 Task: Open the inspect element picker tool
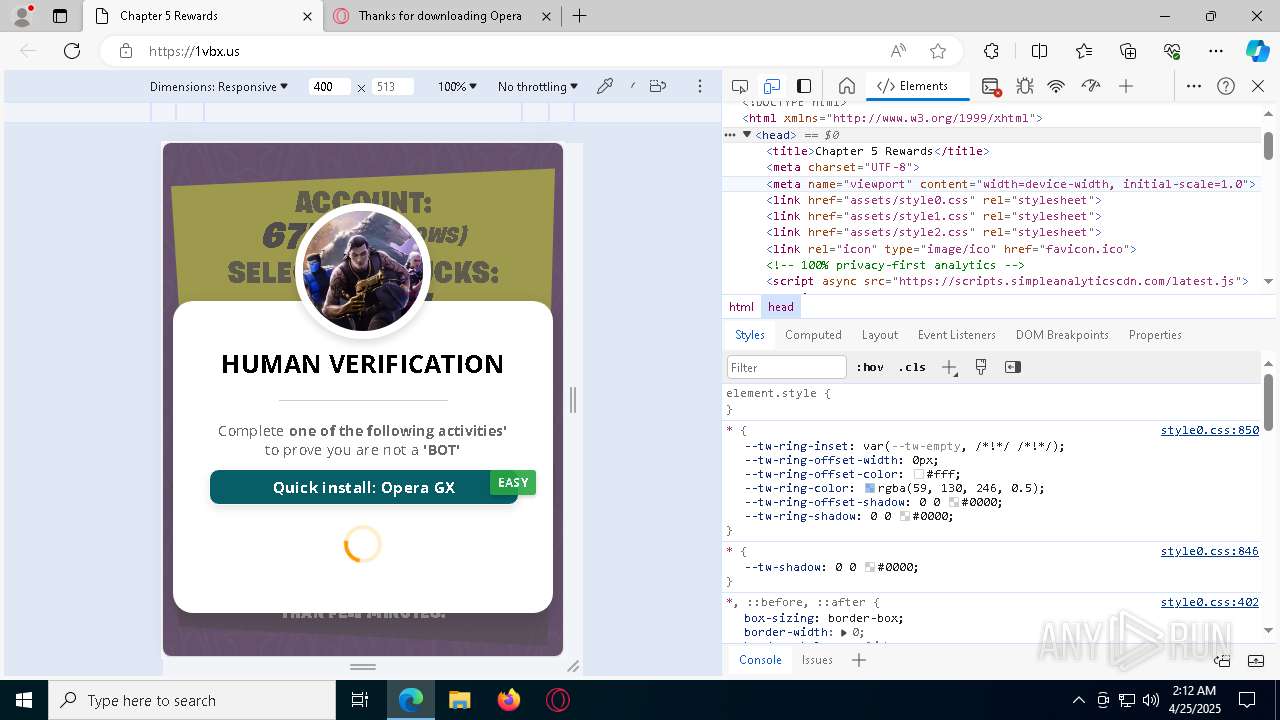point(740,86)
